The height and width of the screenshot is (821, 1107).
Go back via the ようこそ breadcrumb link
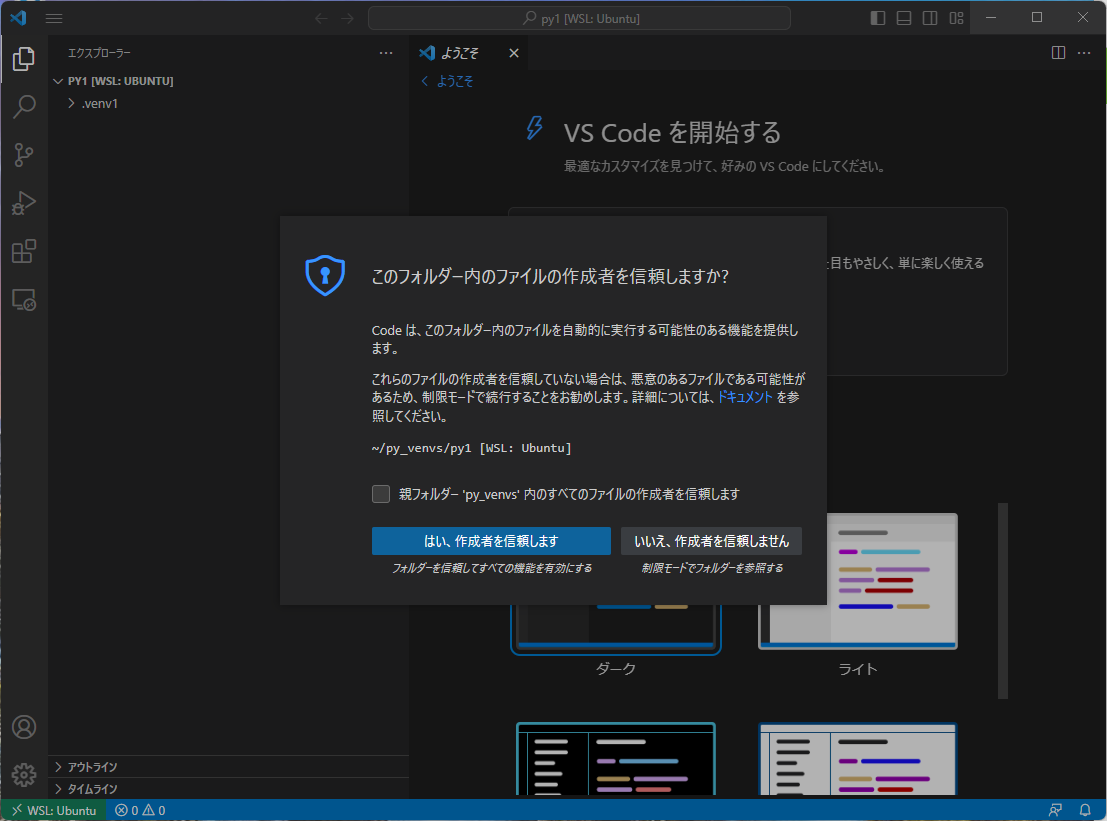[x=448, y=81]
